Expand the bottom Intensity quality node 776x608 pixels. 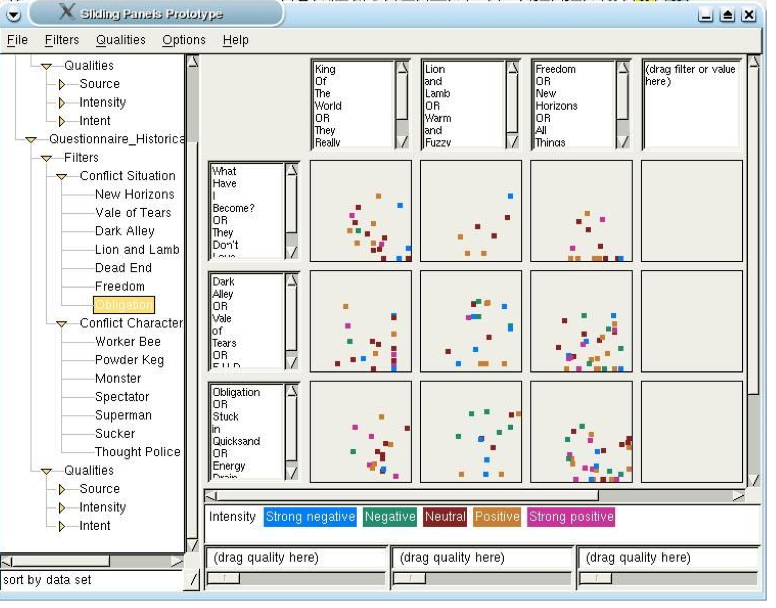coord(62,507)
